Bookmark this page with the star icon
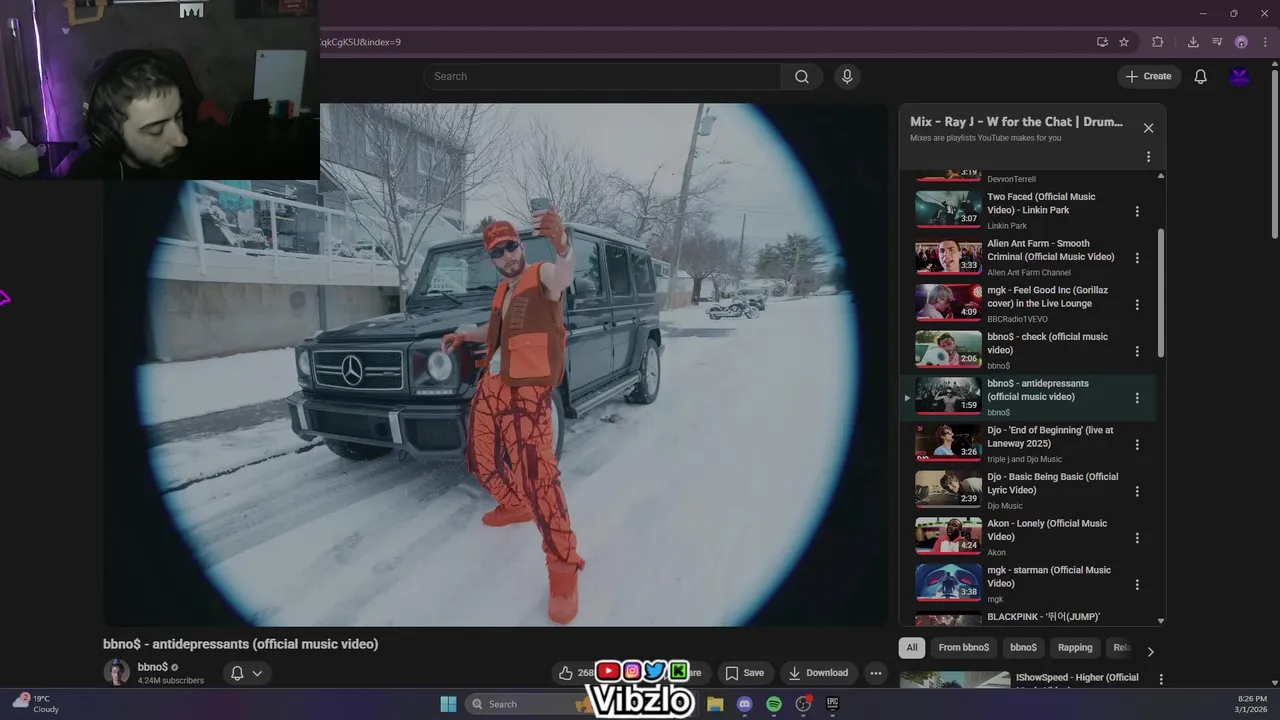This screenshot has height=720, width=1280. click(x=1124, y=42)
